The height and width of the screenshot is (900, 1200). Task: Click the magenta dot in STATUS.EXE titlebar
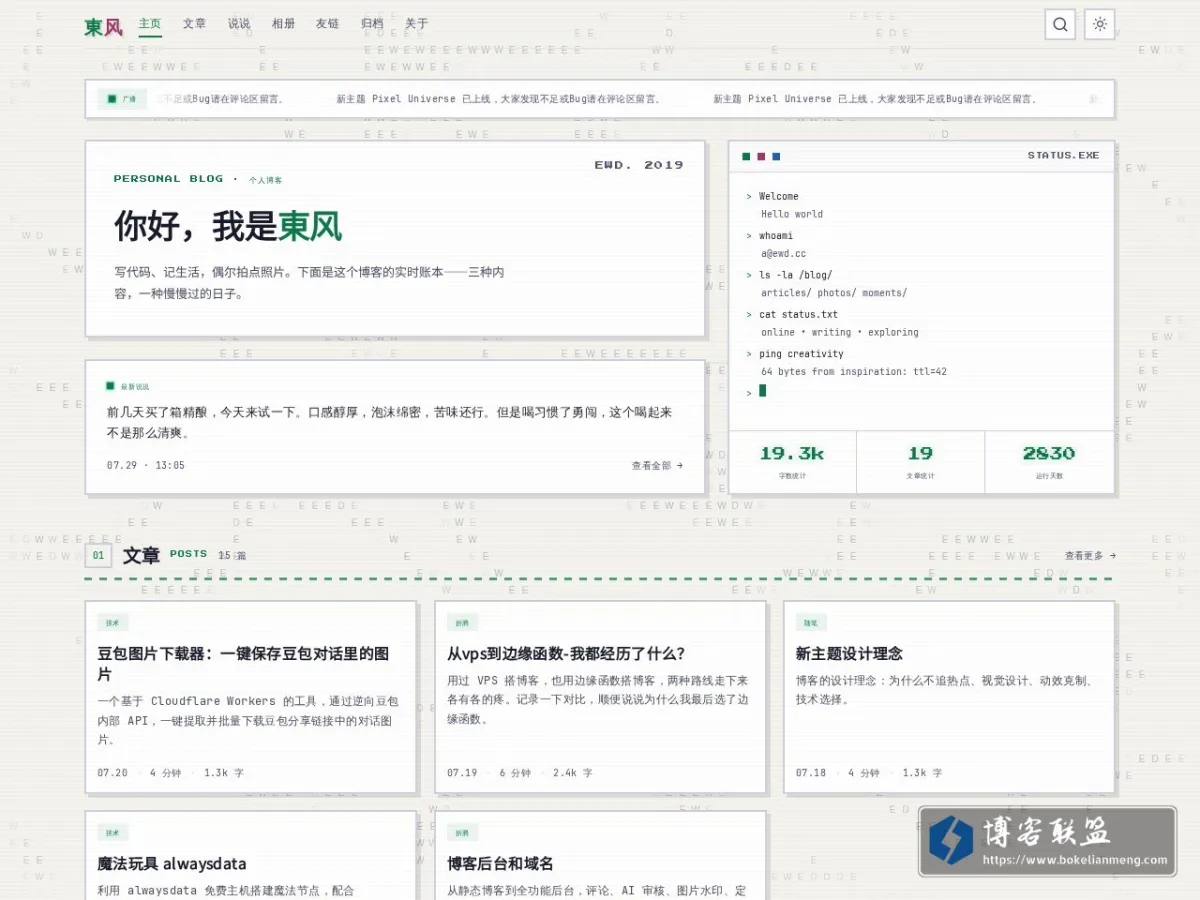761,156
